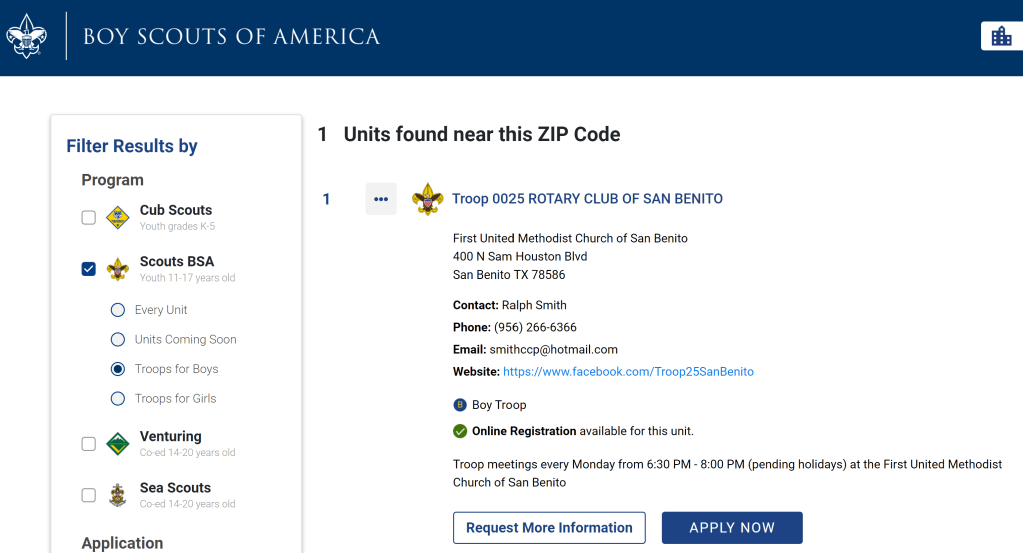Check the Sea Scouts filter checkbox
Viewport: 1023px width, 553px height.
[89, 495]
